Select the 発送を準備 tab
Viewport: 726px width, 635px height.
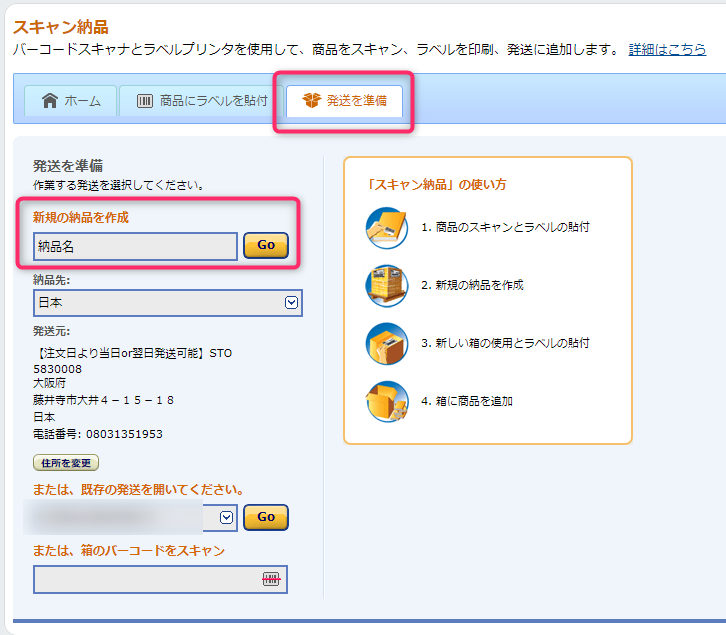(x=345, y=101)
